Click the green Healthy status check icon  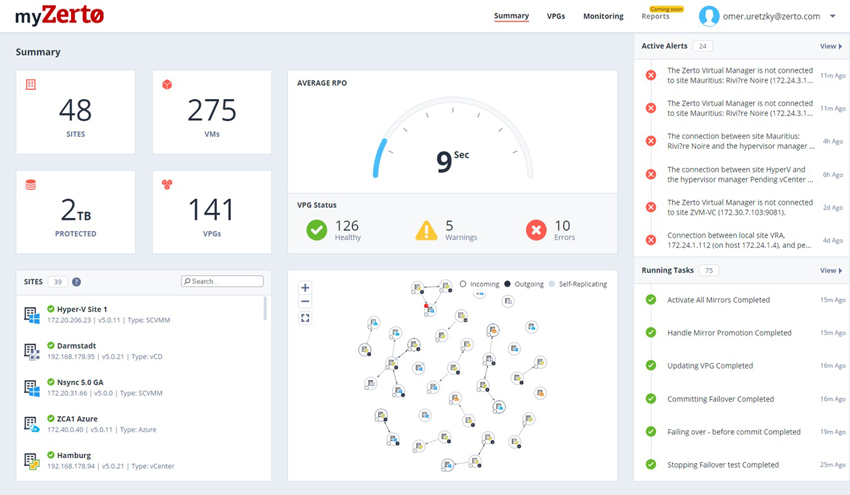pos(317,230)
